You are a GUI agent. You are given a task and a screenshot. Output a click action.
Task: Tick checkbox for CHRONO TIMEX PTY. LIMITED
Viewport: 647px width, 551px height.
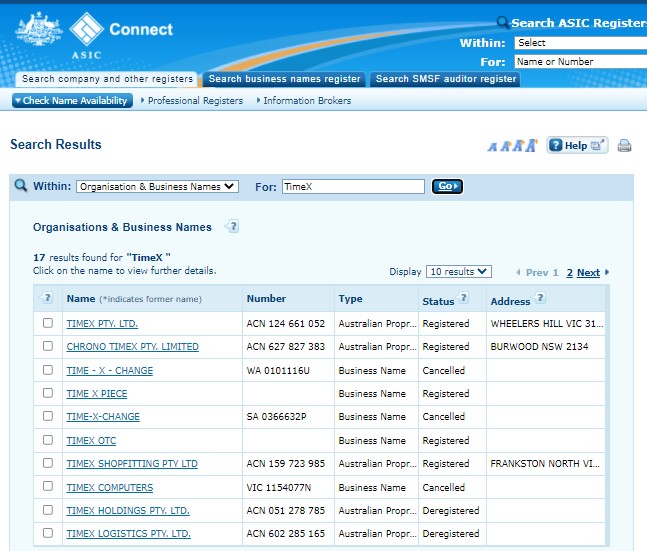[48, 346]
